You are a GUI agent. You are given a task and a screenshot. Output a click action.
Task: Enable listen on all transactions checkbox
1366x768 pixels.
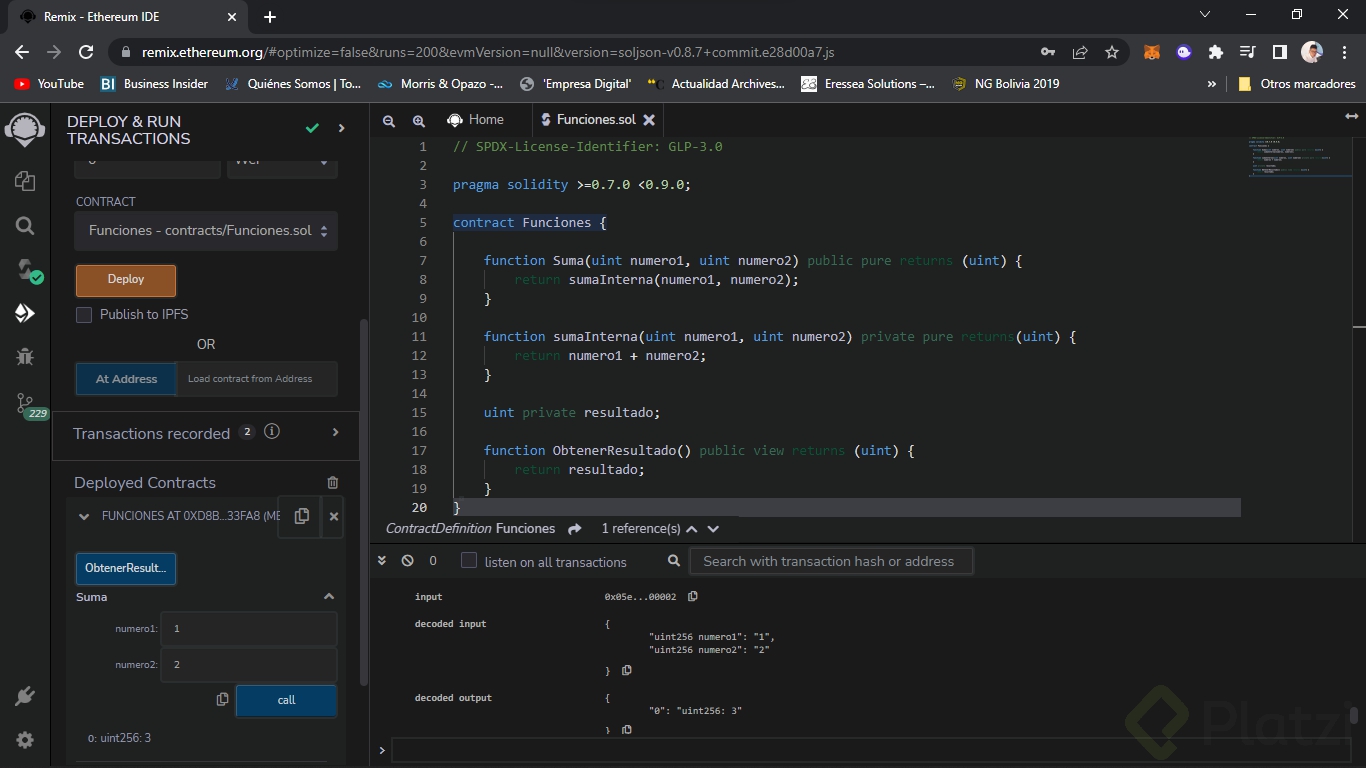468,561
